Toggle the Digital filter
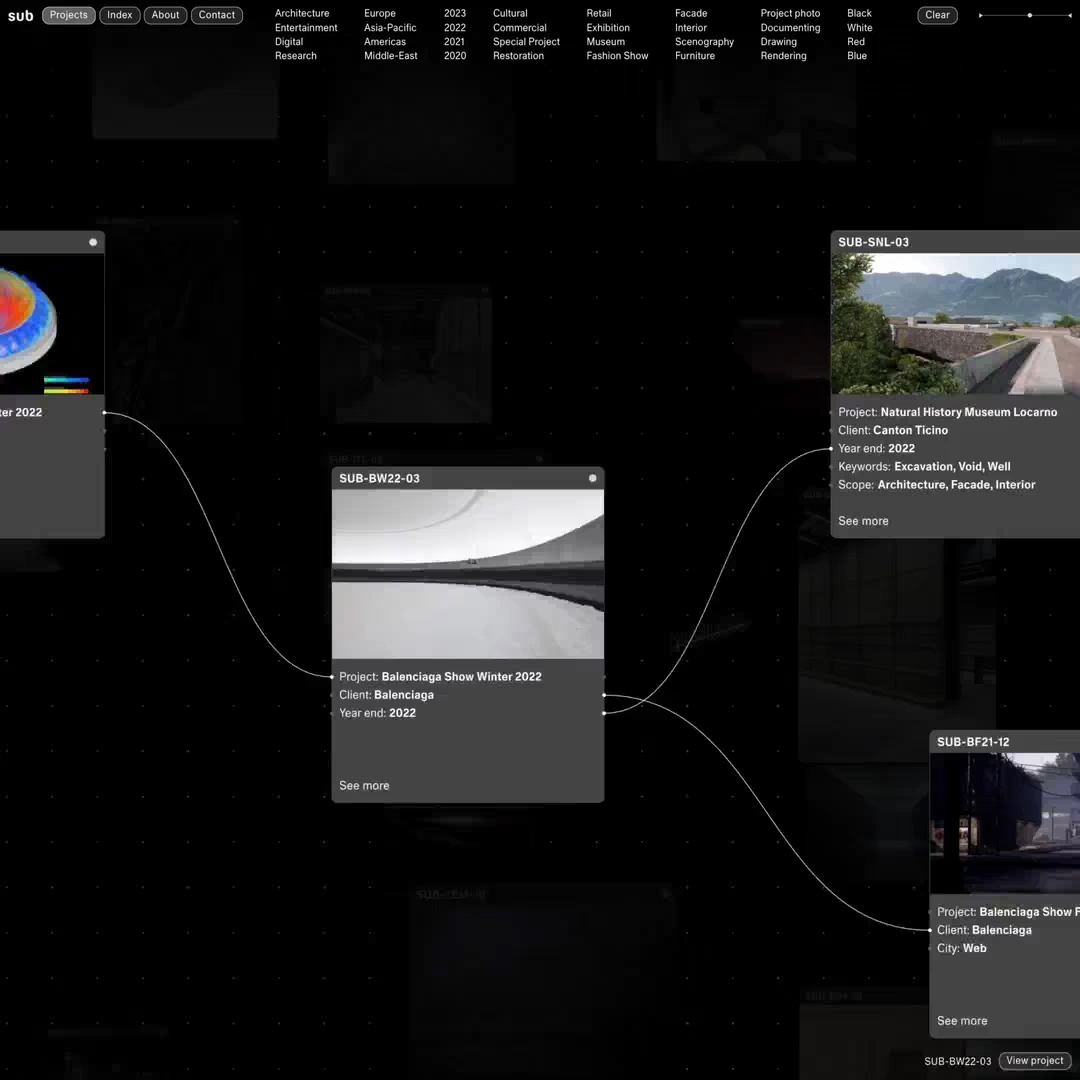The height and width of the screenshot is (1080, 1080). click(x=289, y=41)
